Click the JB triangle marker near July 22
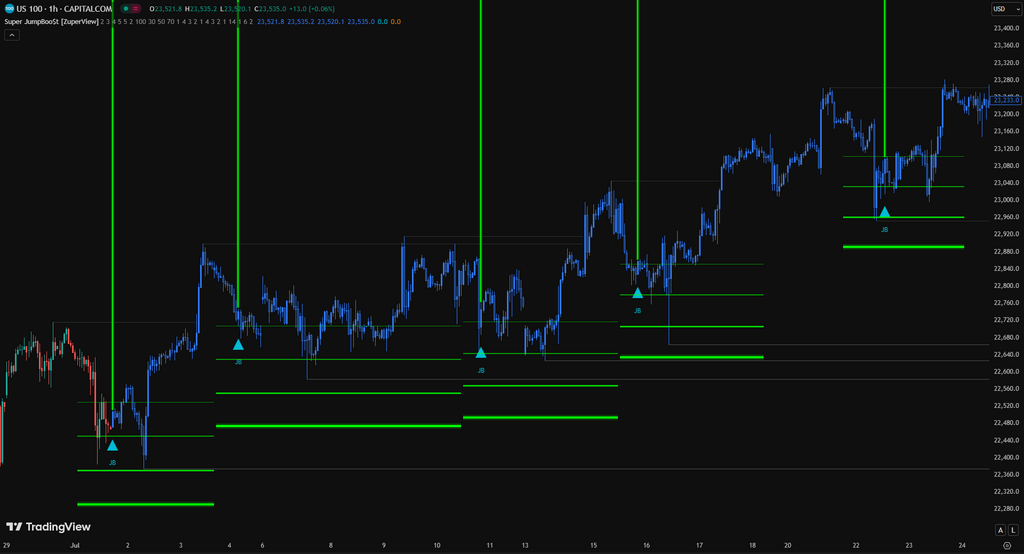This screenshot has height=554, width=1024. (x=884, y=212)
